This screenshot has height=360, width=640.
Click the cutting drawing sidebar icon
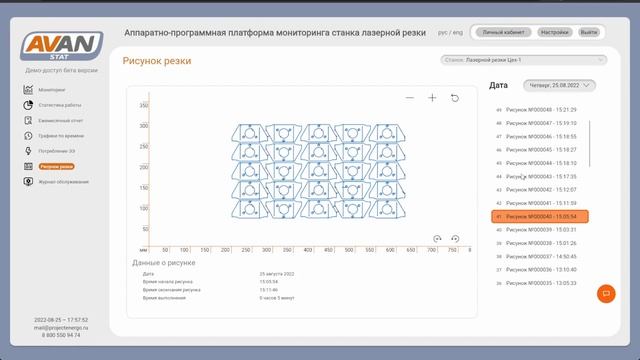[28, 166]
